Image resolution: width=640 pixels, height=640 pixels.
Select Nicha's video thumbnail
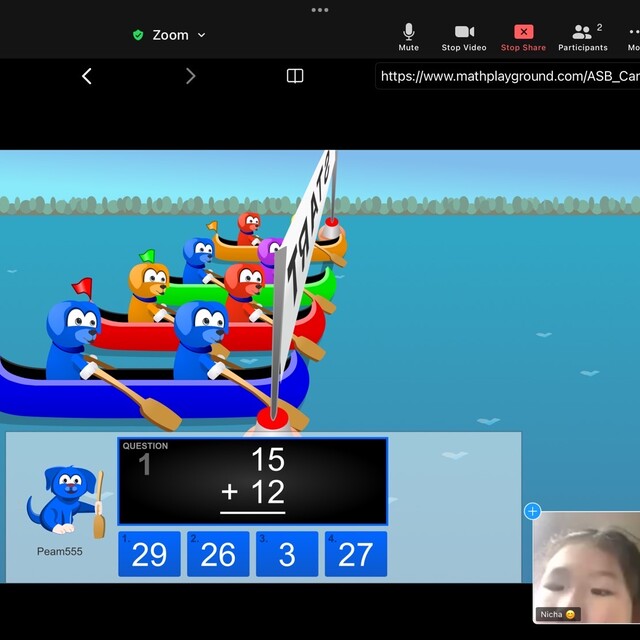(x=587, y=567)
